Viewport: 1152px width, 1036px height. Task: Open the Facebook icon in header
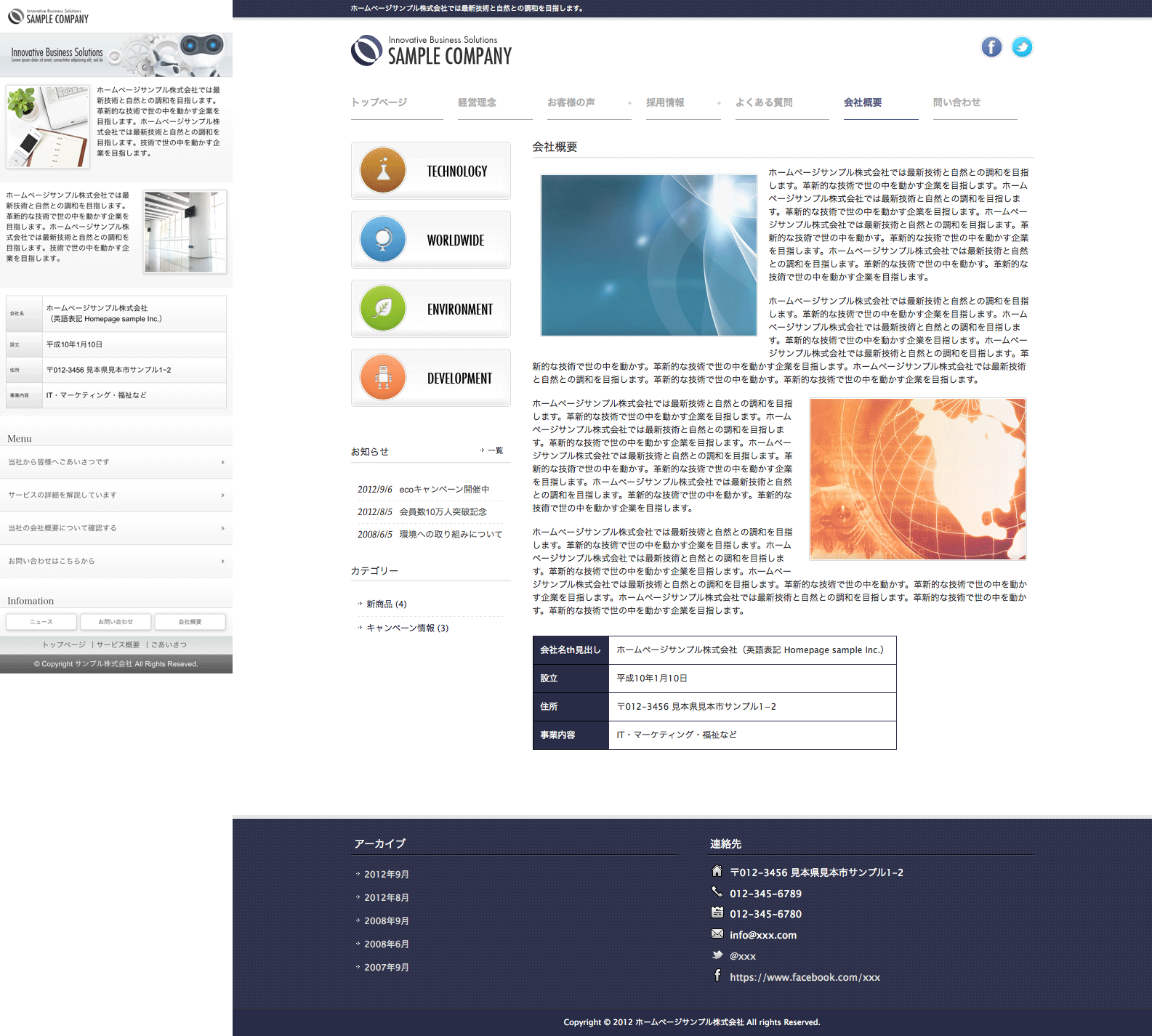pos(991,47)
